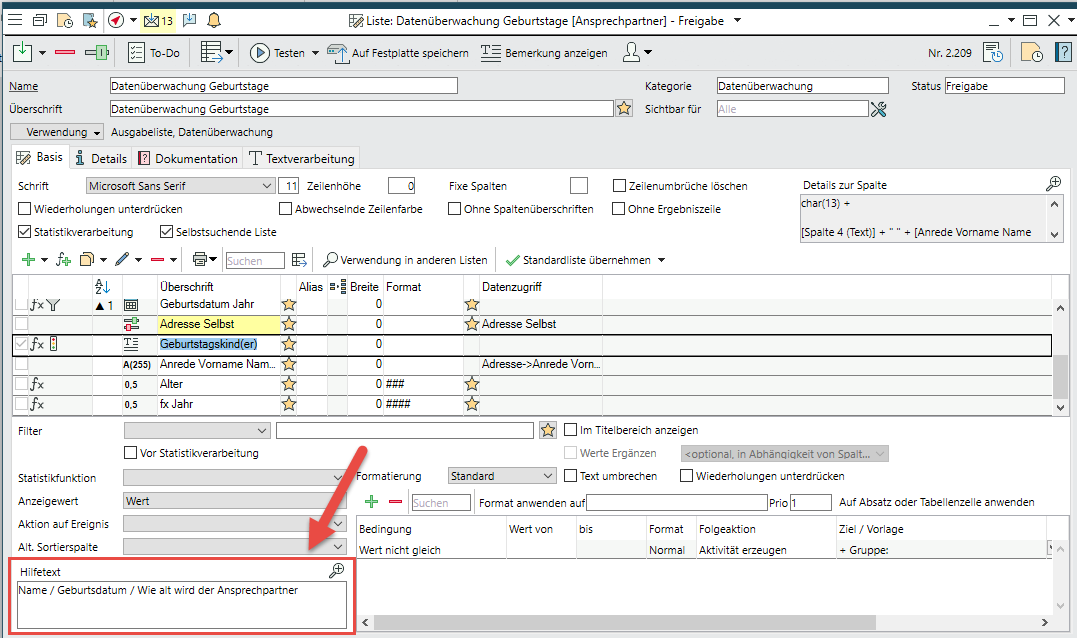Click the green plus icon in Formatierung section
Viewport: 1077px width, 638px height.
[371, 502]
